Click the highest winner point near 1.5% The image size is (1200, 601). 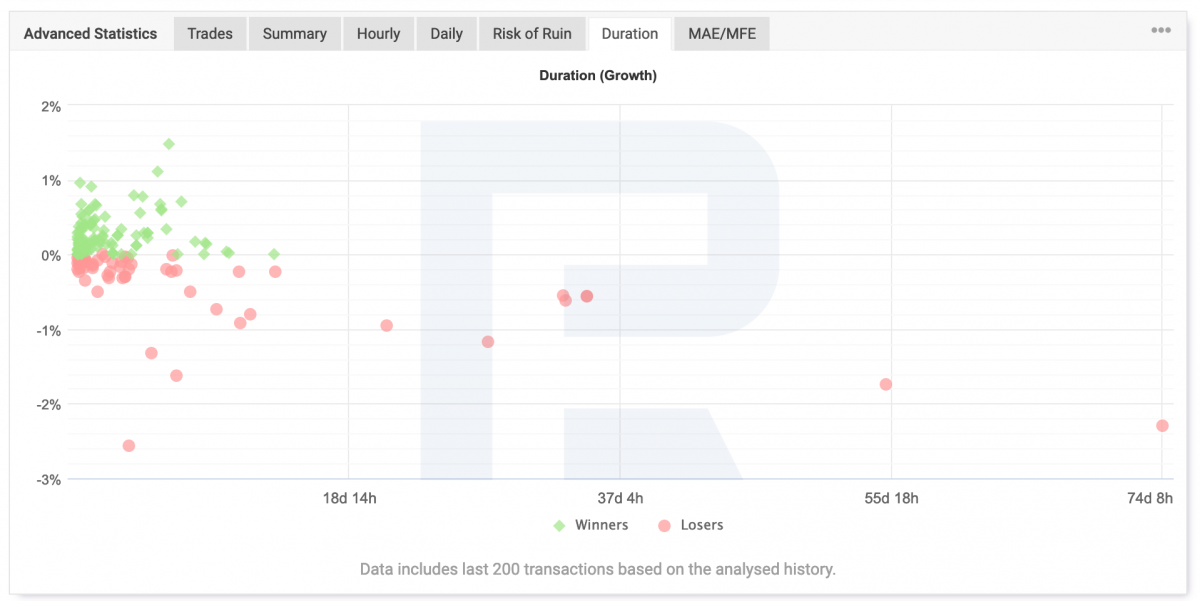(169, 144)
